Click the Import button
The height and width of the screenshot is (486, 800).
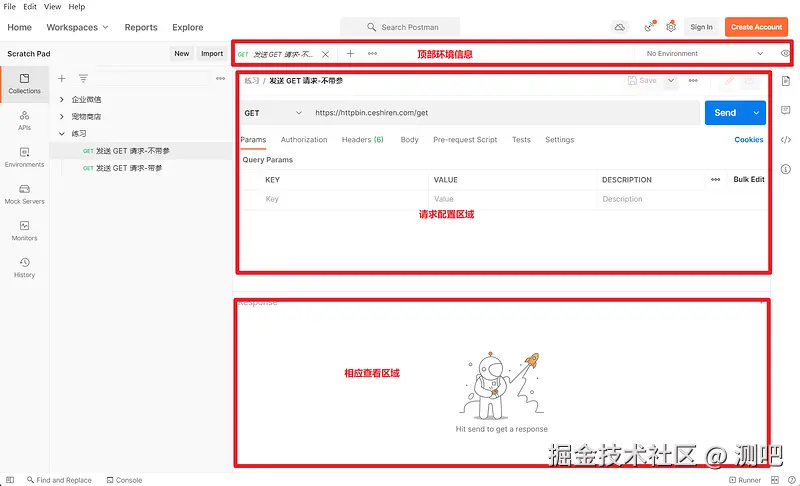[x=212, y=54]
